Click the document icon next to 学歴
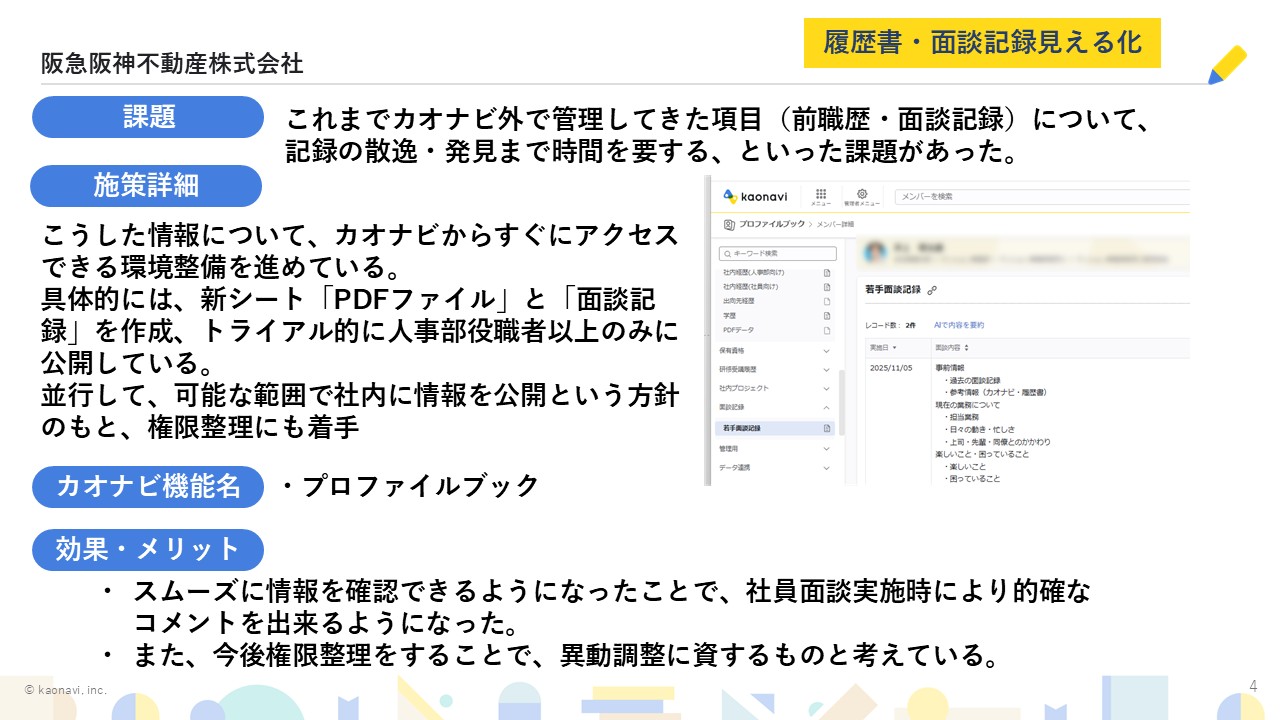The image size is (1280, 720). click(827, 315)
